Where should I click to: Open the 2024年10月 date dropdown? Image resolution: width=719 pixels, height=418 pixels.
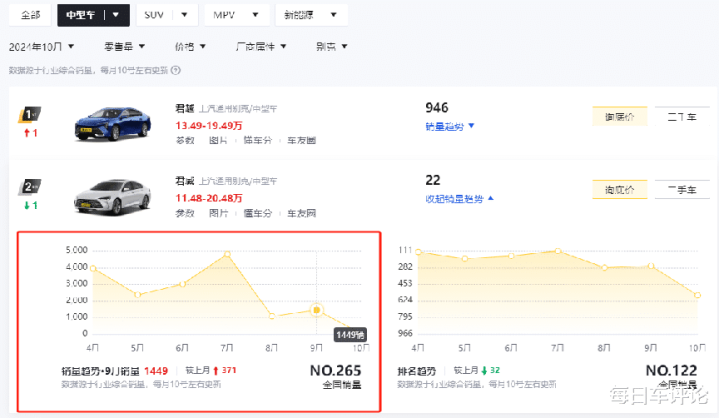tap(42, 47)
